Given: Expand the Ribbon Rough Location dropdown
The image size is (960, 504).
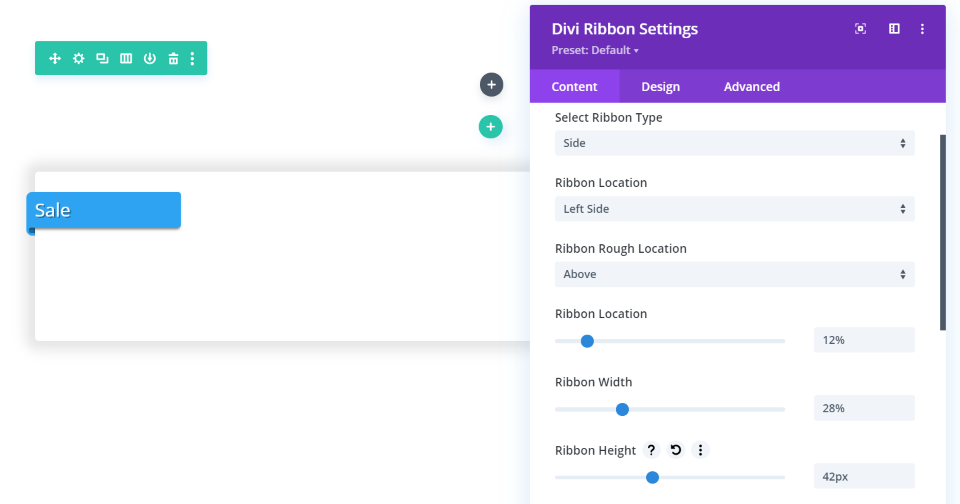Looking at the screenshot, I should pos(734,274).
